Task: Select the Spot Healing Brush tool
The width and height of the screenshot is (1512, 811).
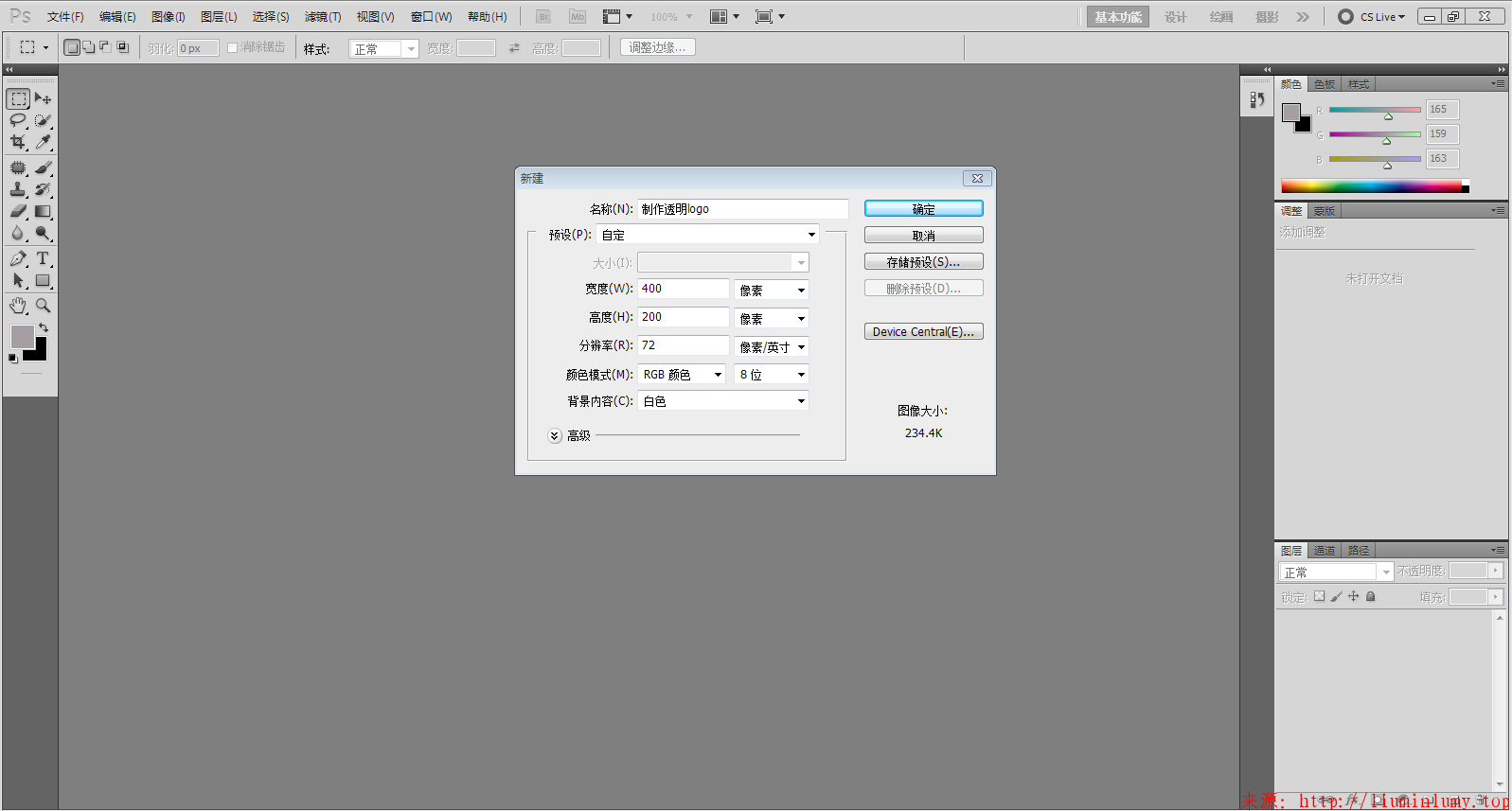Action: (x=18, y=167)
